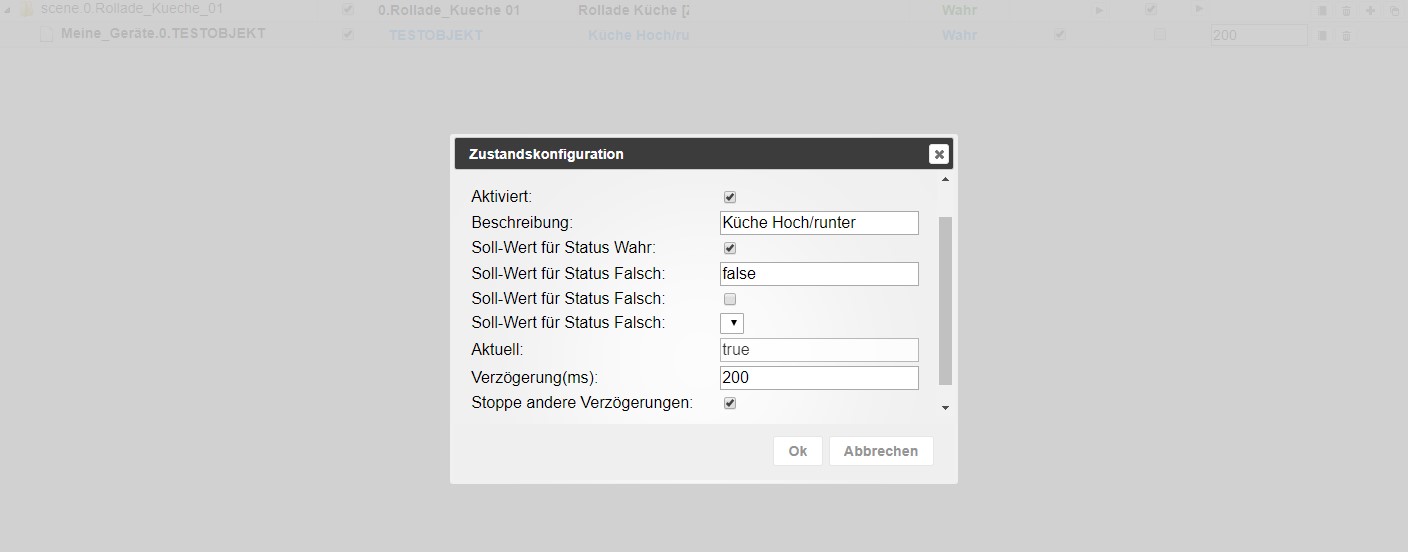Click the Beschreibung: label
Viewport: 1408px width, 552px height.
pos(522,222)
